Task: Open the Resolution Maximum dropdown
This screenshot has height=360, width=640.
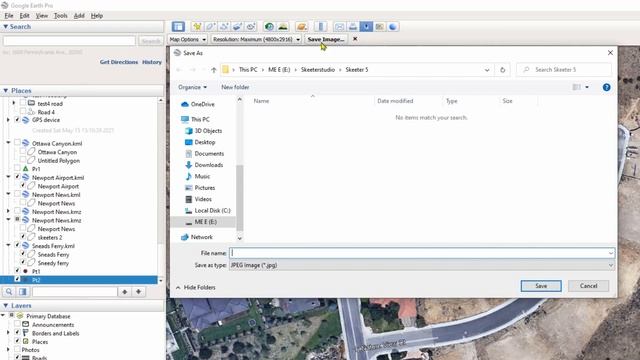Action: tap(256, 39)
